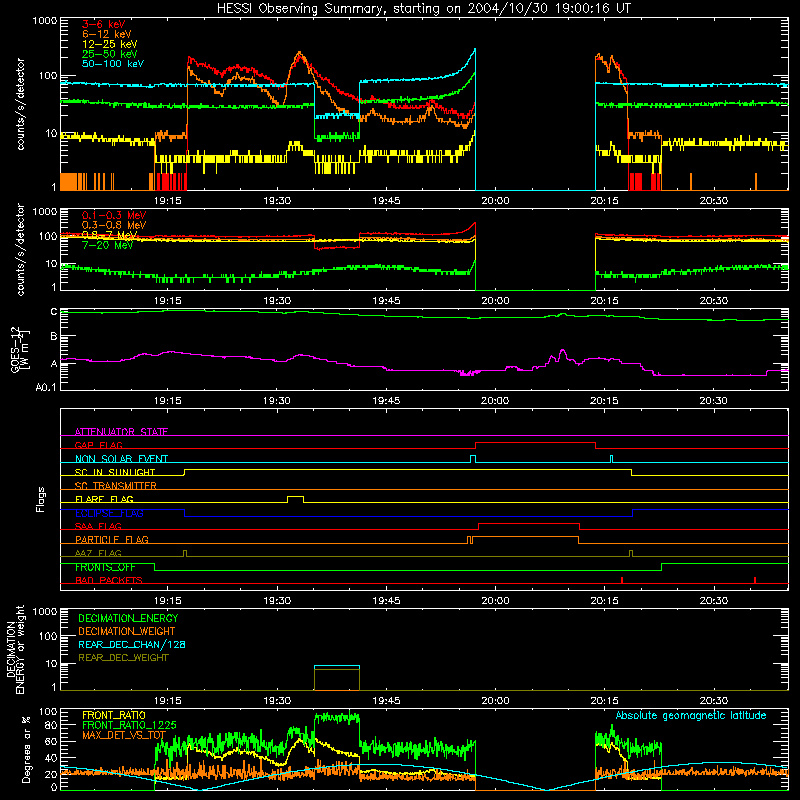
Task: Select the GAP_FLAG label
Action: 98,445
